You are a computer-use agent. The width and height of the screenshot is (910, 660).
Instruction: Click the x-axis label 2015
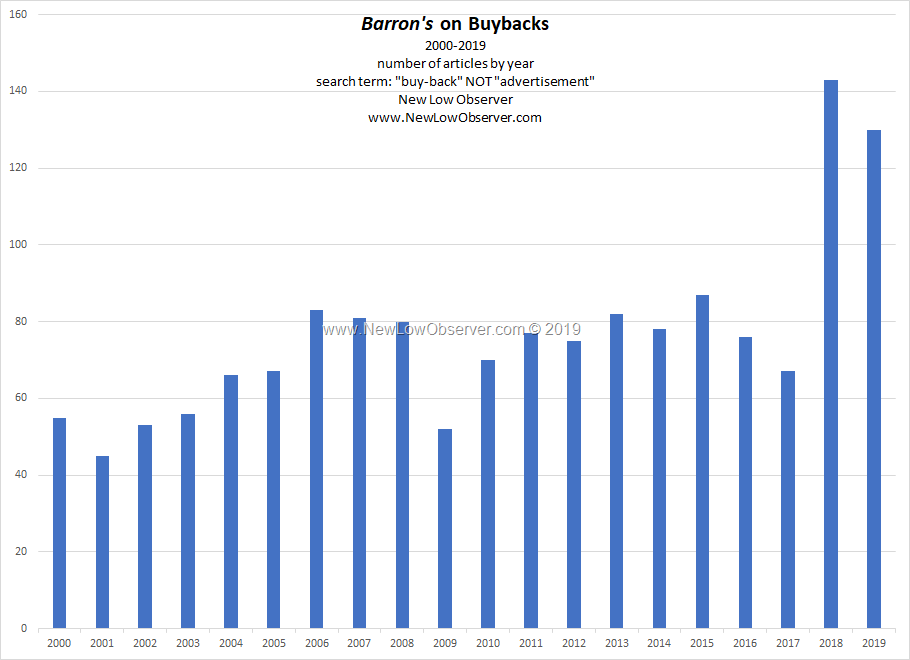[x=702, y=643]
